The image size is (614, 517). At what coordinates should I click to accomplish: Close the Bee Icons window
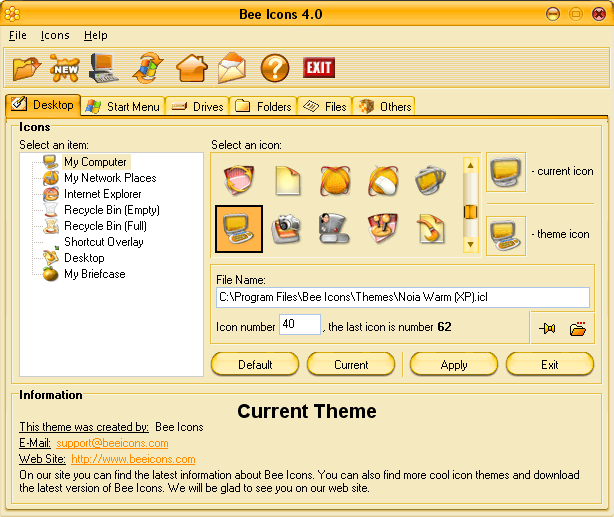(599, 14)
